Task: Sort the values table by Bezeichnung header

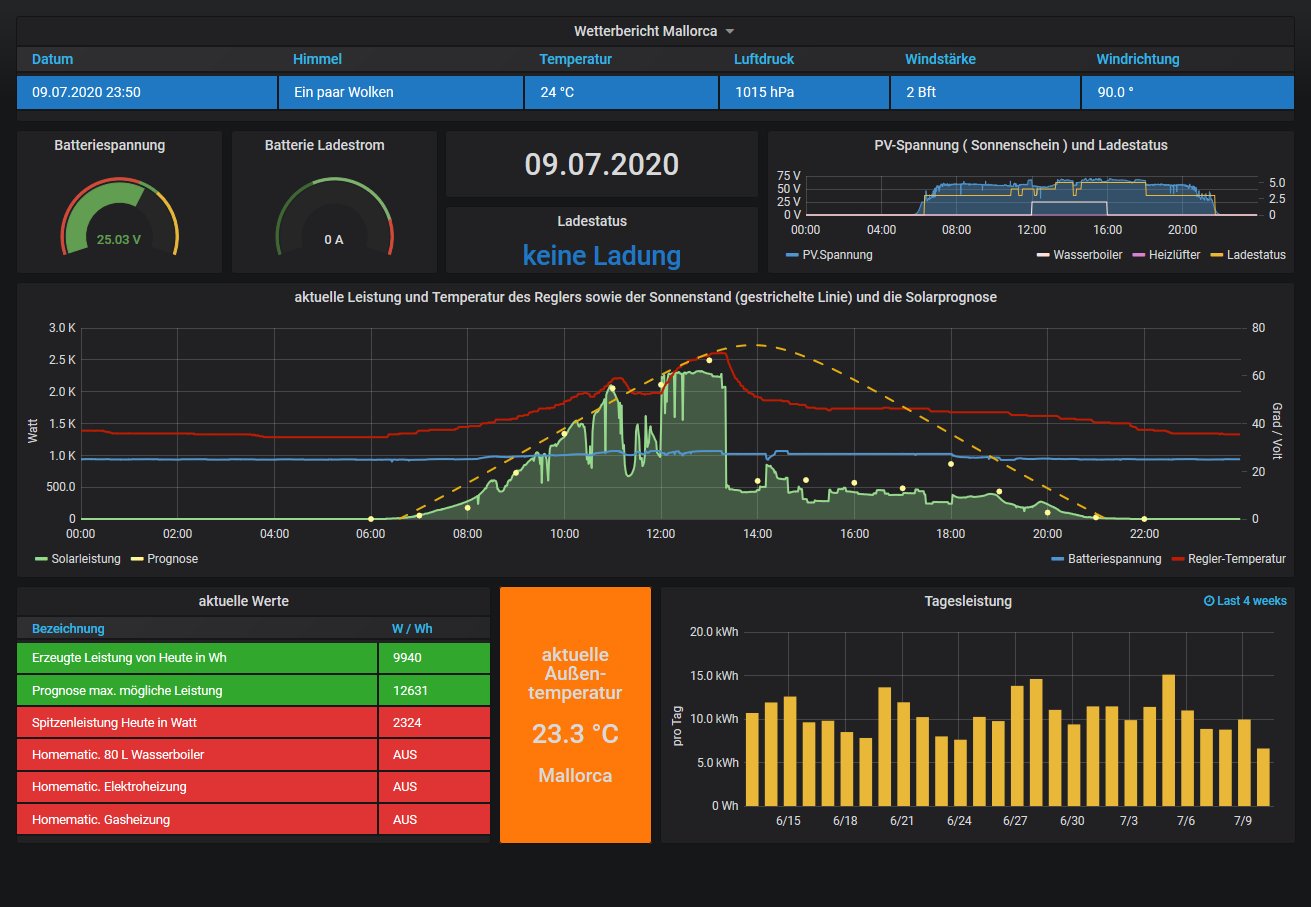Action: point(68,628)
